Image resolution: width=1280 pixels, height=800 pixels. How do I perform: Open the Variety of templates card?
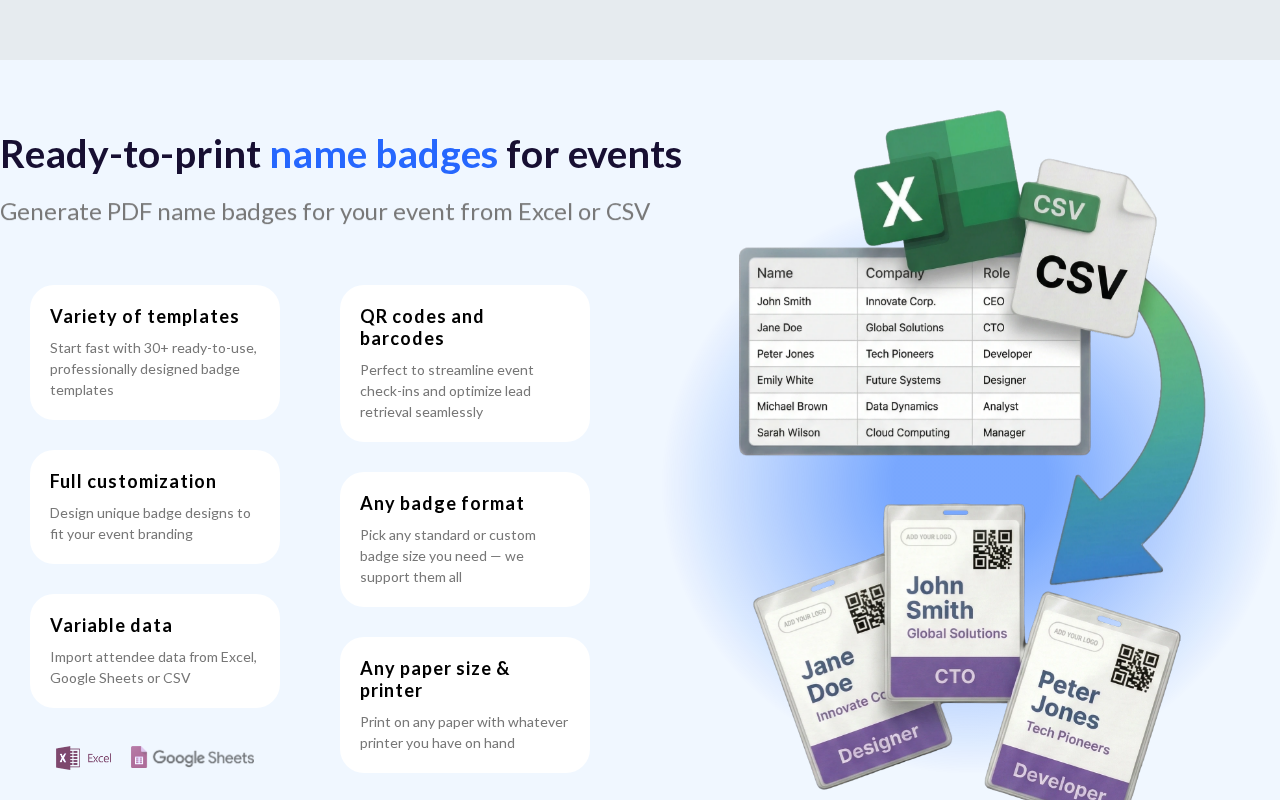[x=155, y=353]
